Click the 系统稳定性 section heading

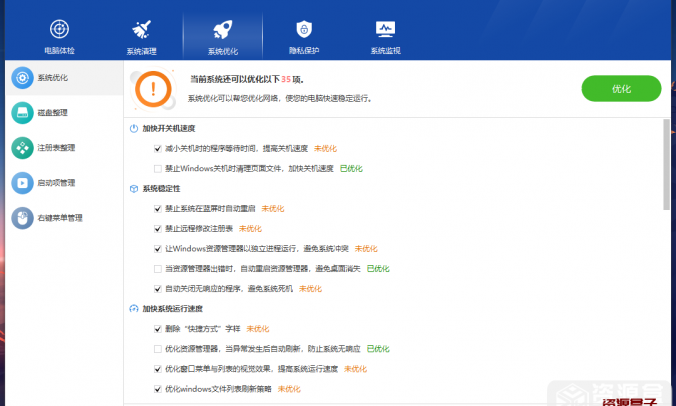click(x=161, y=189)
